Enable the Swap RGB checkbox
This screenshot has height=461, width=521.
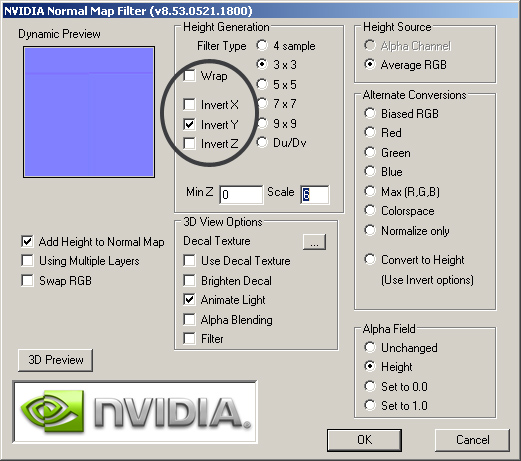coord(27,280)
